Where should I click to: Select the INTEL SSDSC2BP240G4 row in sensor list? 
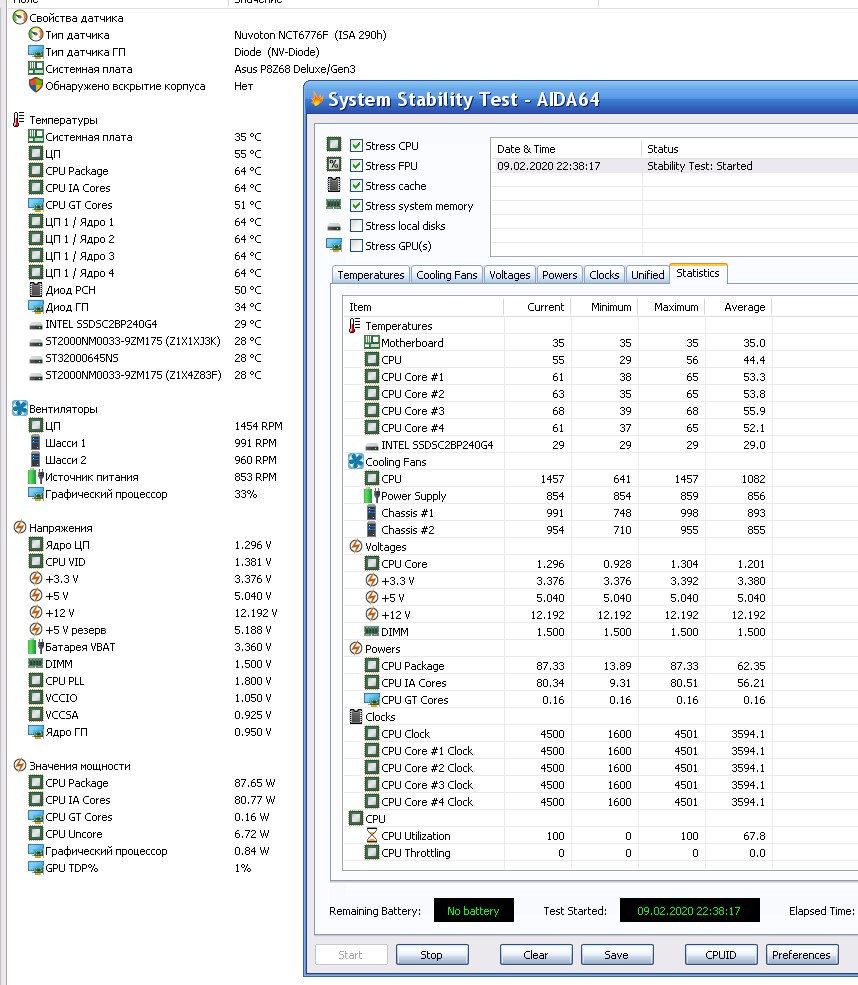pyautogui.click(x=144, y=324)
